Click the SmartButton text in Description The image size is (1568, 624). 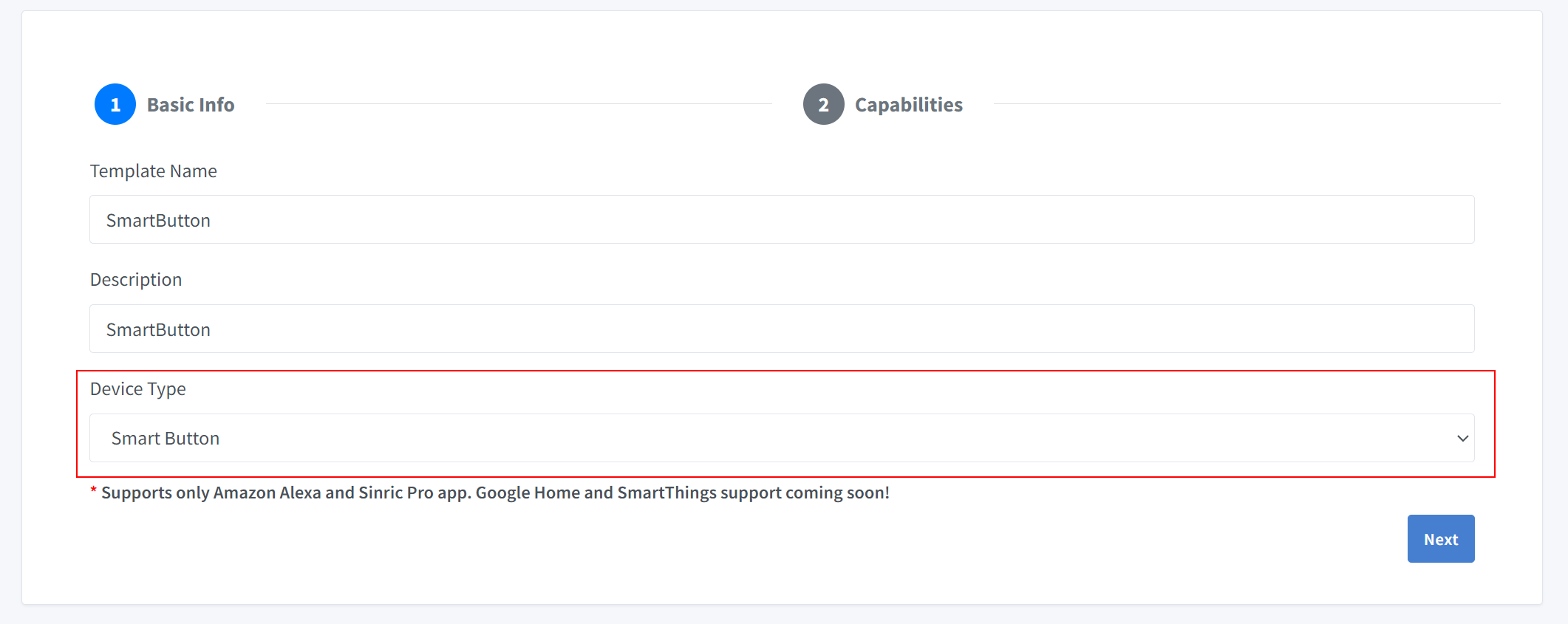coord(158,330)
